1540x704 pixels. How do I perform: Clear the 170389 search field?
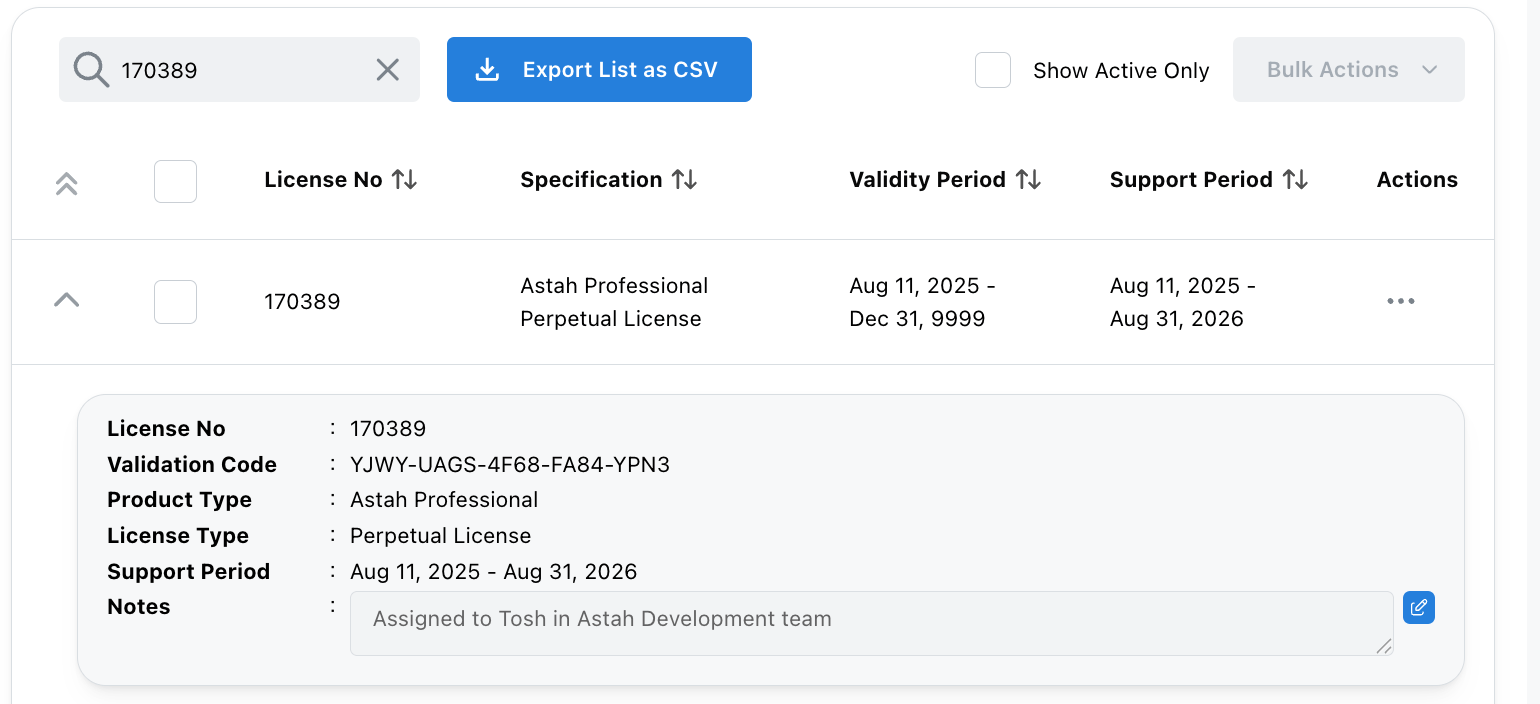point(387,70)
